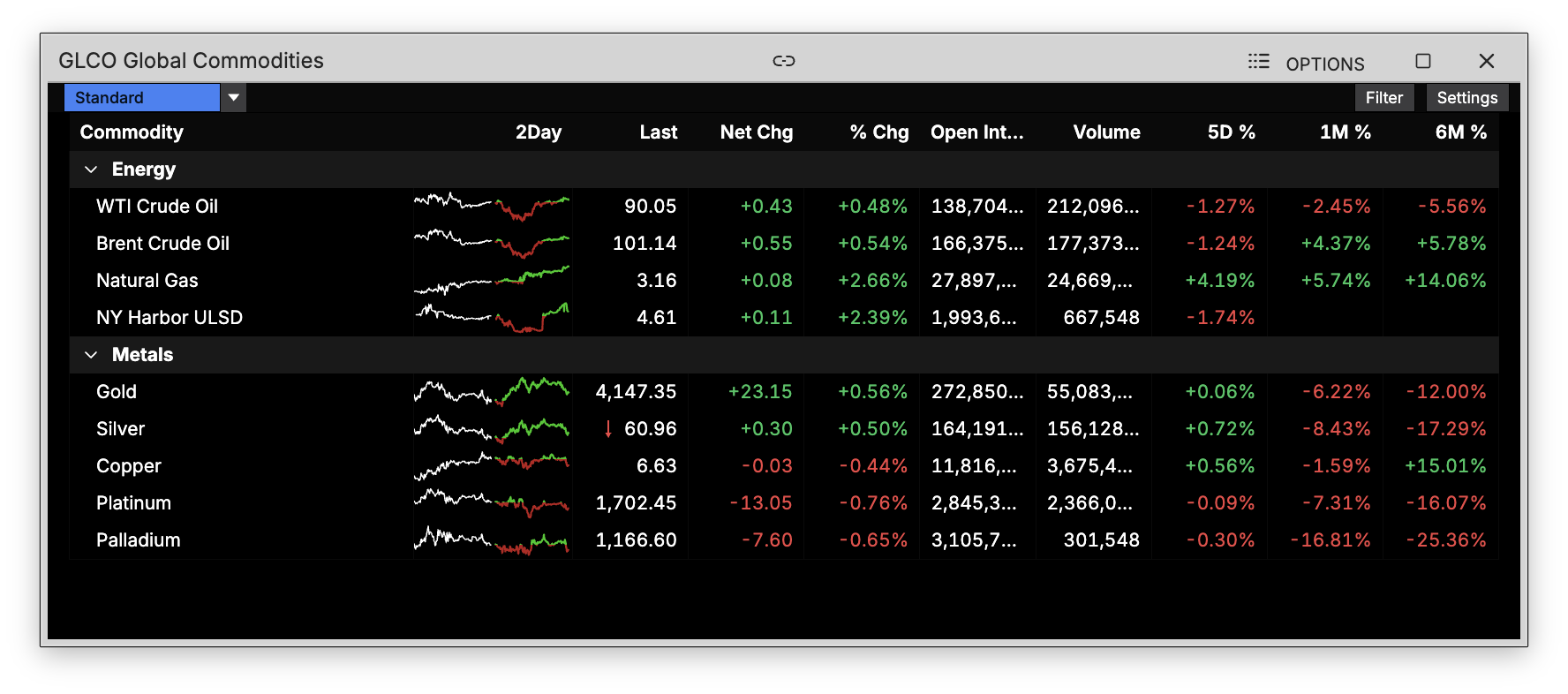Image resolution: width=1568 pixels, height=694 pixels.
Task: Click Natural Gas % change +2.66%
Action: pos(872,281)
